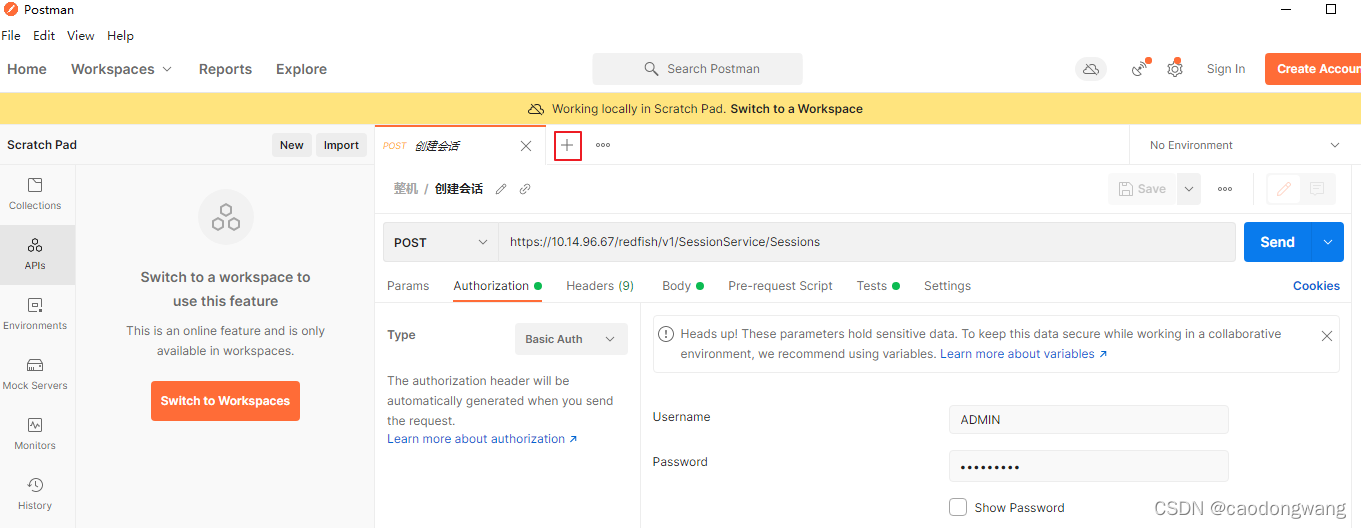Select the APIs sidebar icon
The image size is (1361, 528).
click(x=35, y=254)
